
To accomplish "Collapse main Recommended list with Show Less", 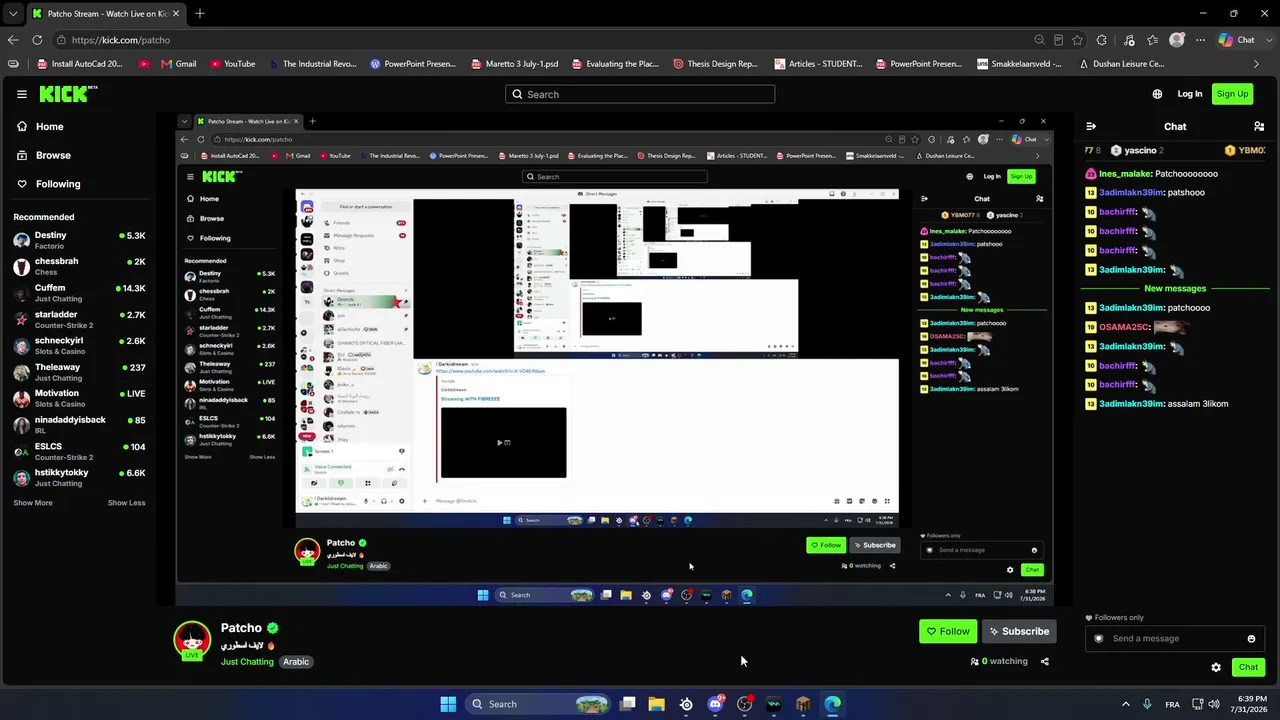I will [x=126, y=503].
